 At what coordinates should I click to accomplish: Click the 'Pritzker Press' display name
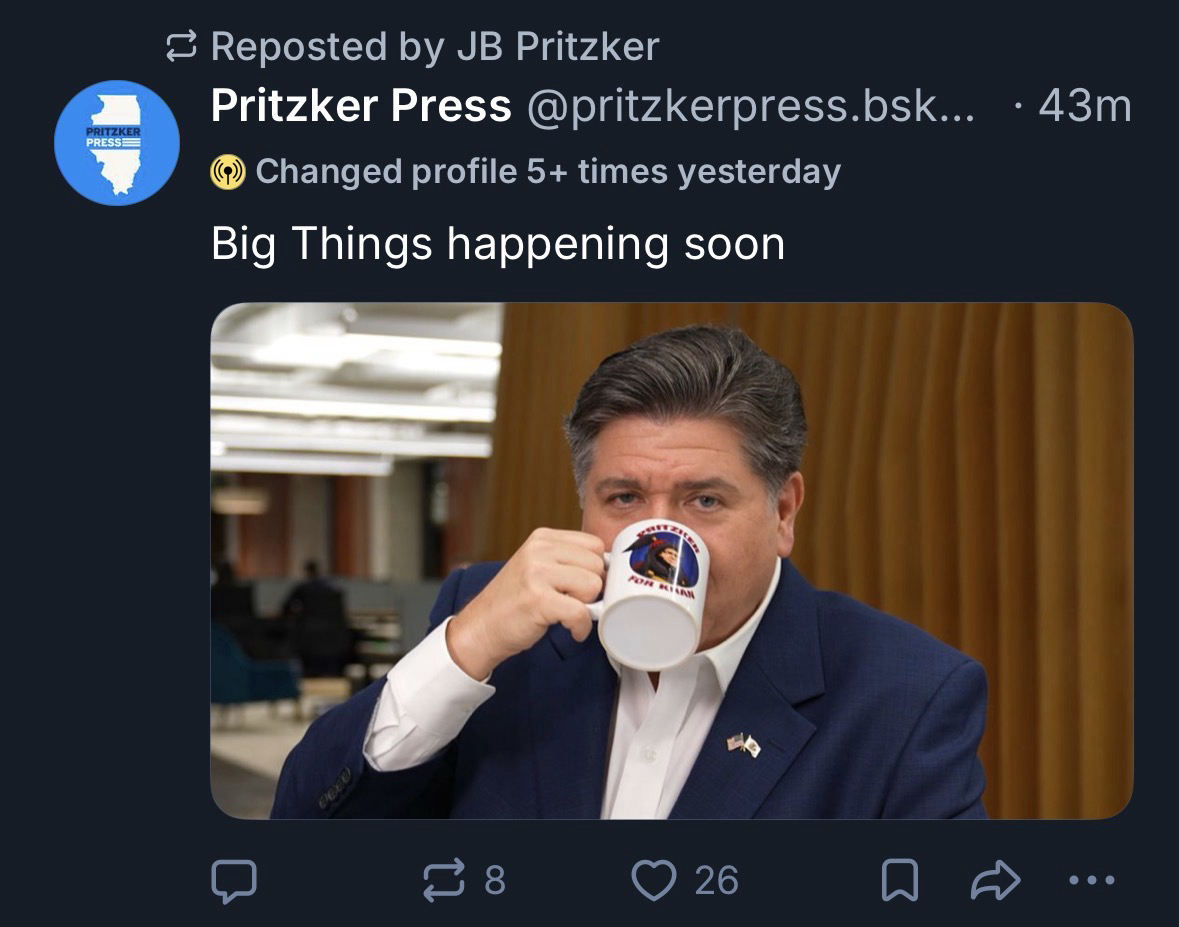(x=360, y=106)
